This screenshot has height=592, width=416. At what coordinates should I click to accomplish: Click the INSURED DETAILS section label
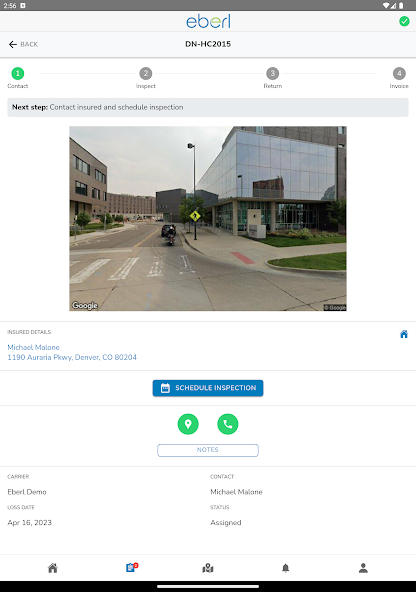point(29,332)
